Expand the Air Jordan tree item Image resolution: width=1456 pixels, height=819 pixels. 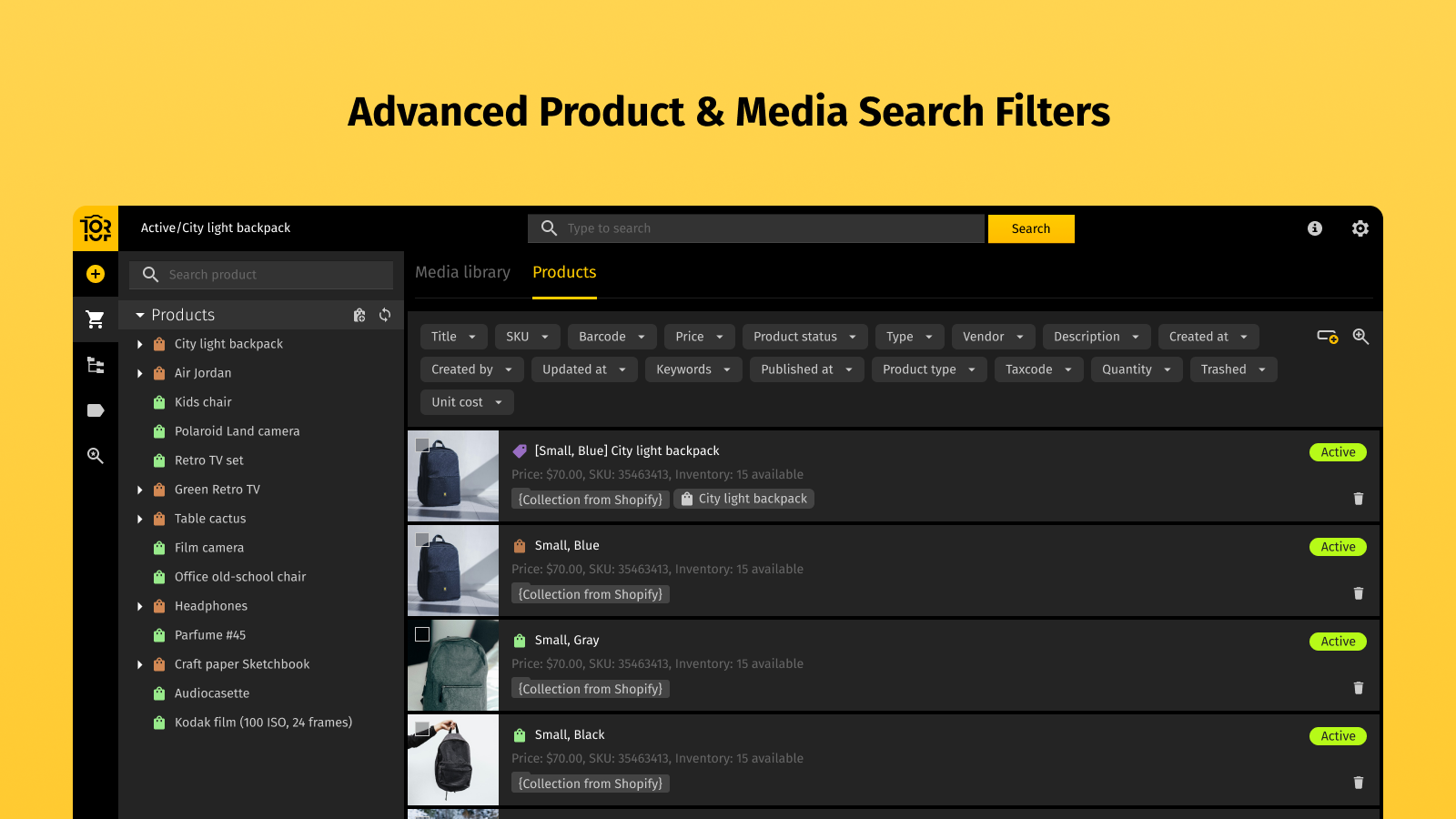(x=140, y=372)
